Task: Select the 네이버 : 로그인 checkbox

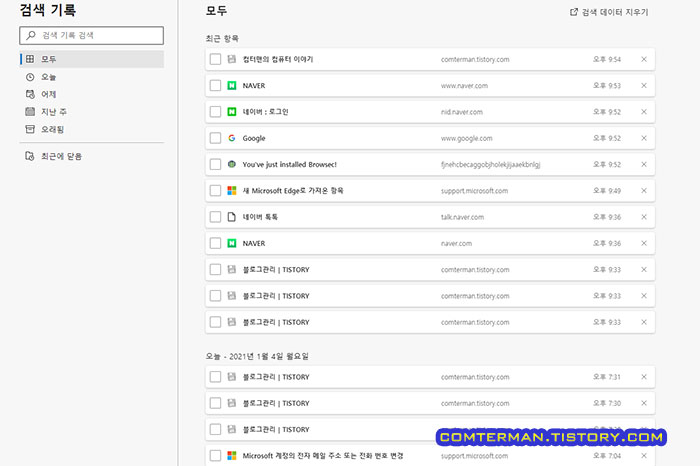Action: point(215,112)
